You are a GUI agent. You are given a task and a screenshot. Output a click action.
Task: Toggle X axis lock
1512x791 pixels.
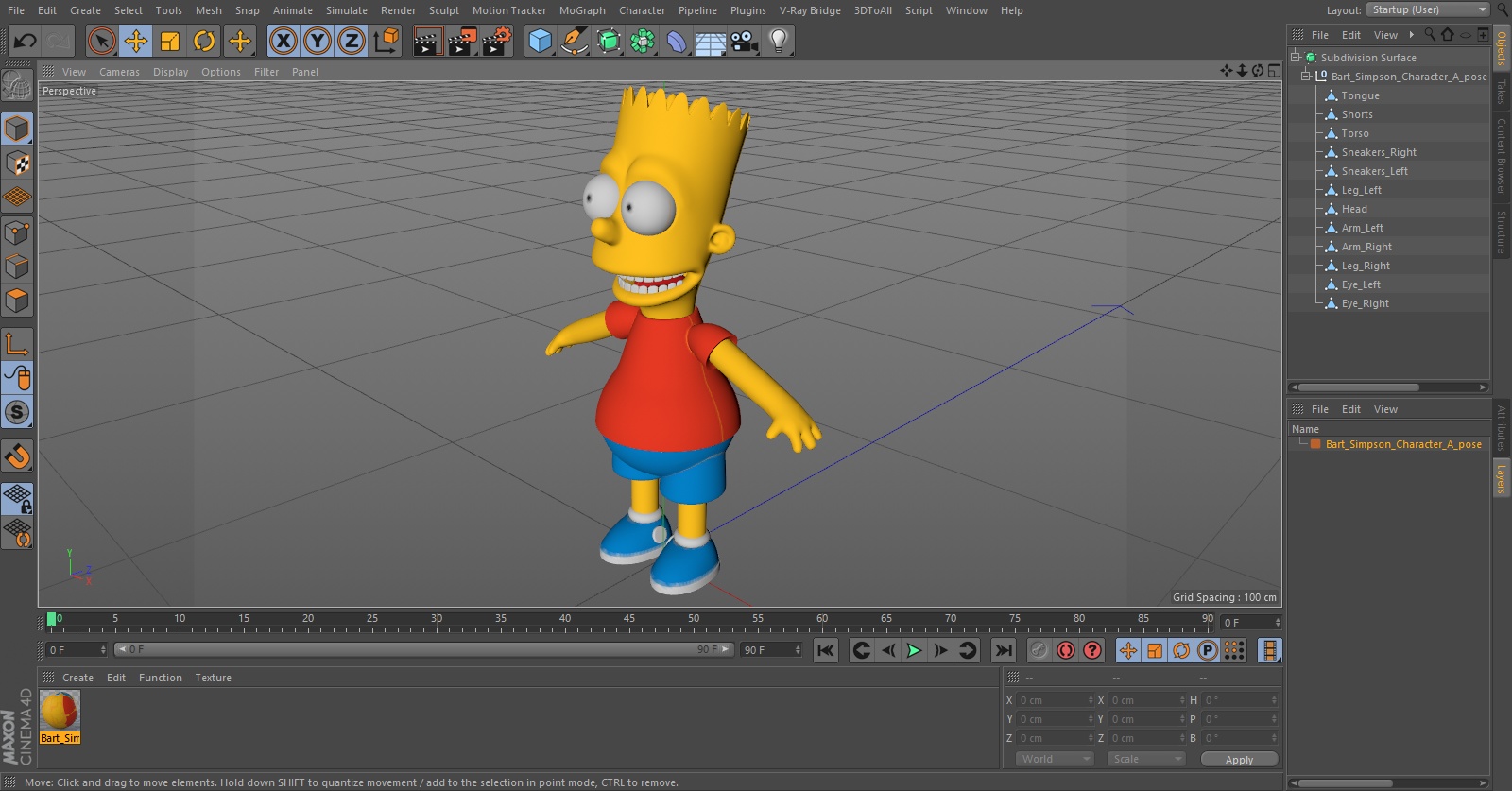coord(283,41)
